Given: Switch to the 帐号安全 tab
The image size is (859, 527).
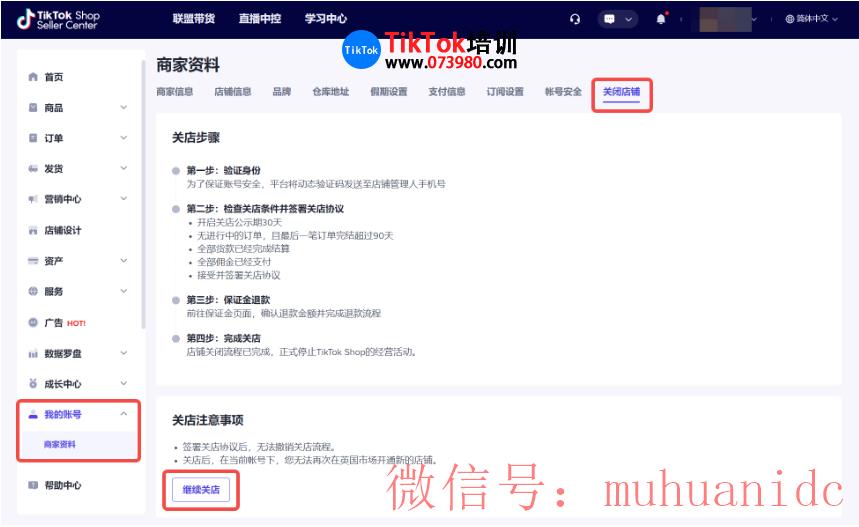Looking at the screenshot, I should (x=563, y=91).
